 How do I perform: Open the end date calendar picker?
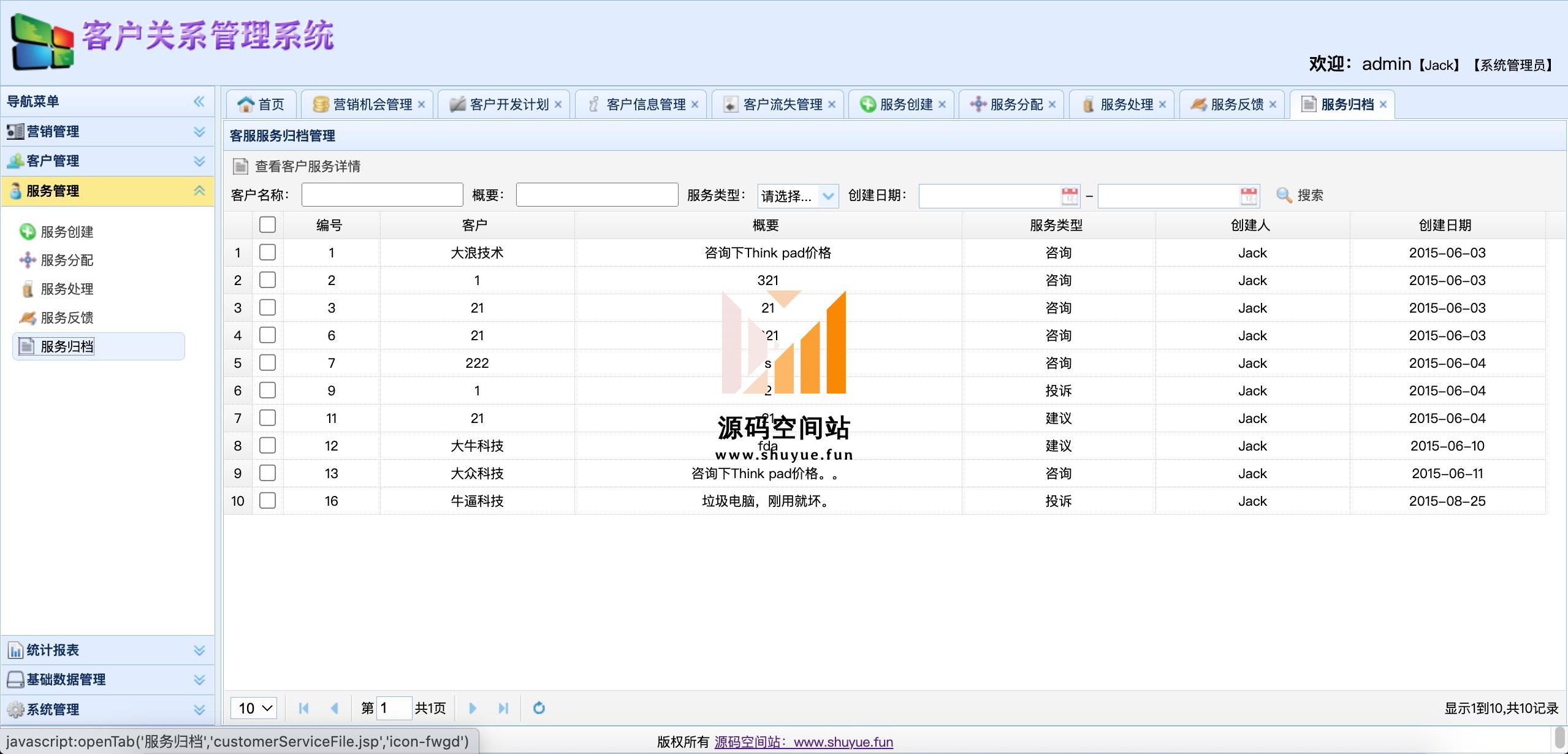(1249, 196)
